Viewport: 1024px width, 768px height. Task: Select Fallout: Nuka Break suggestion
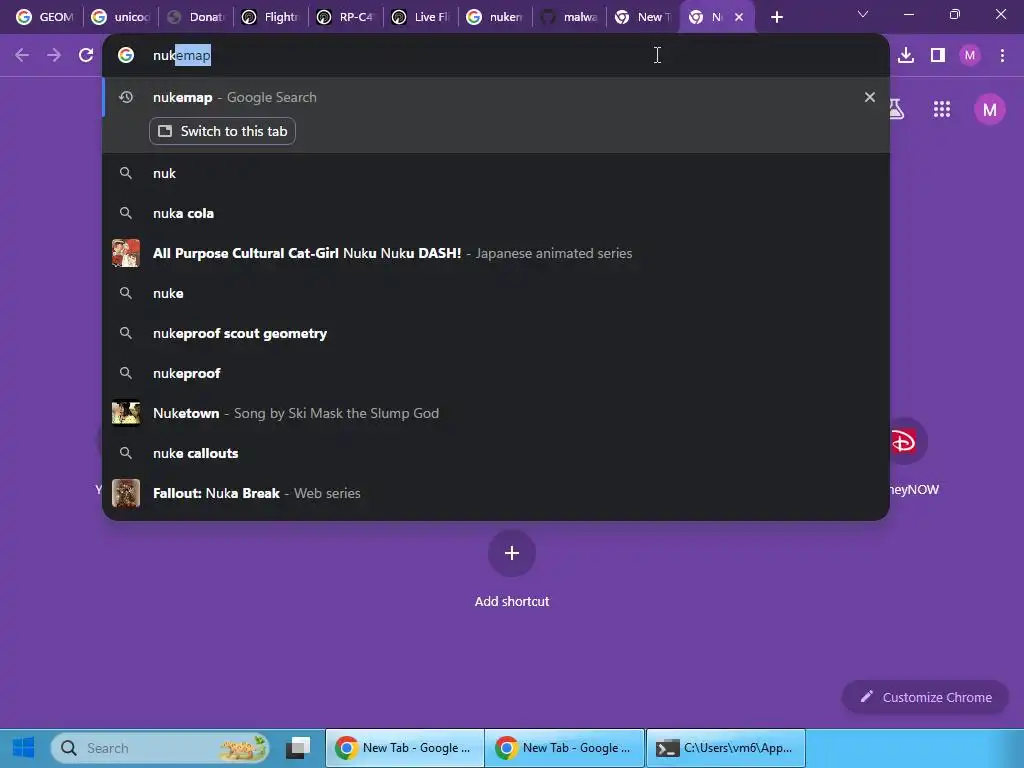496,493
